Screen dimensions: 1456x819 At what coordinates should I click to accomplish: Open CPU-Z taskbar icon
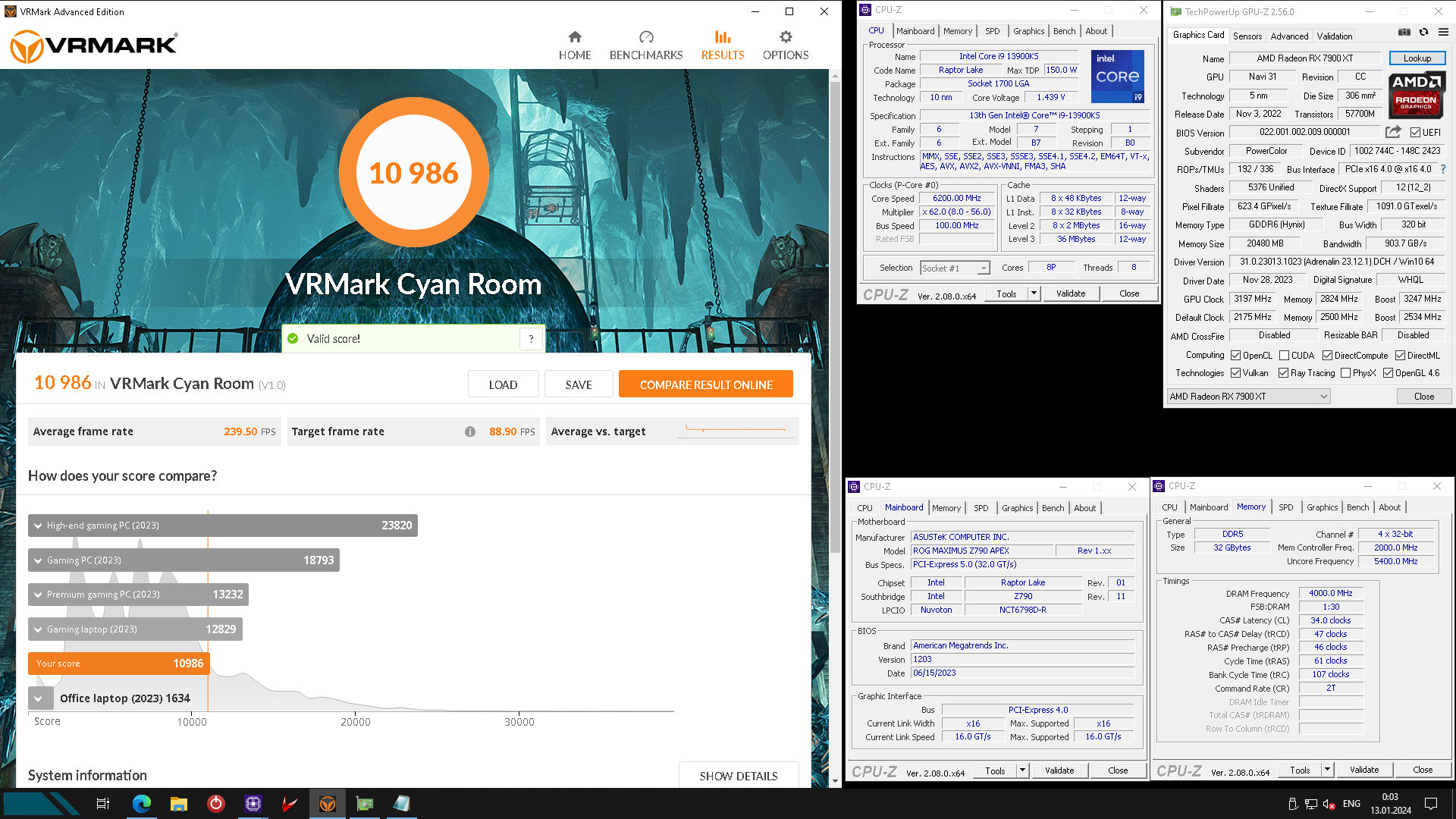tap(253, 804)
